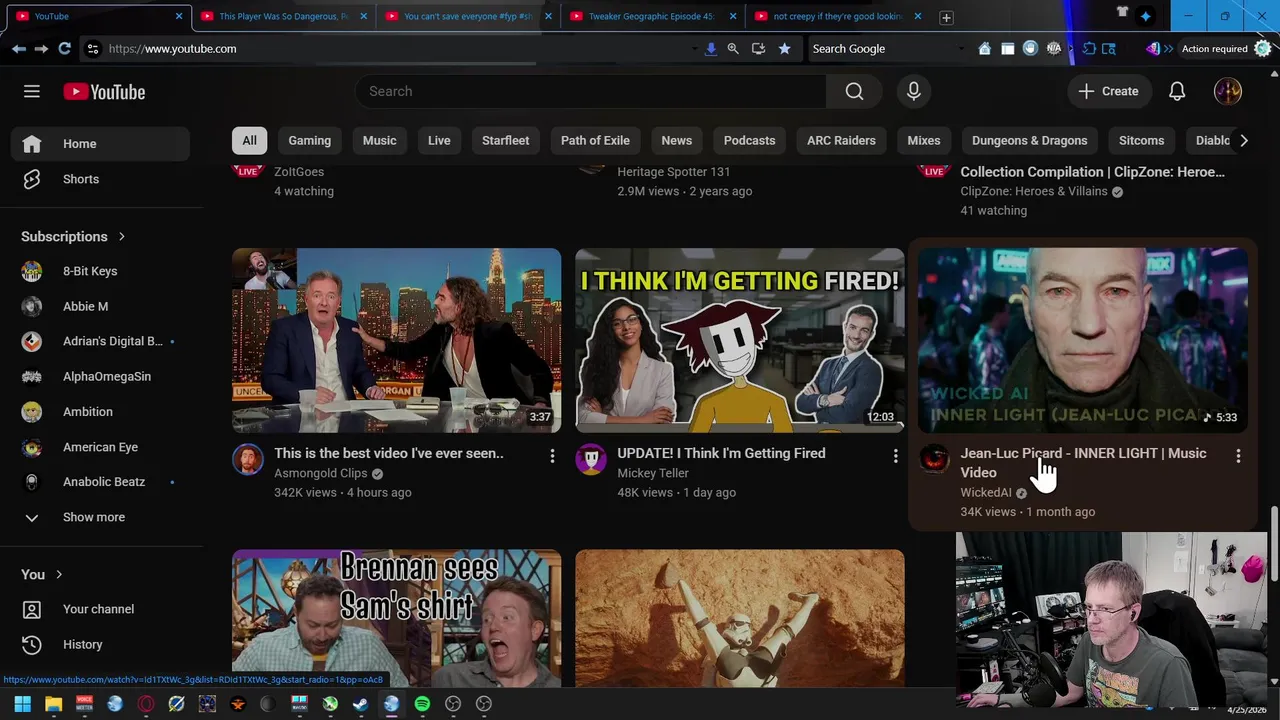The width and height of the screenshot is (1280, 720).
Task: Click the search magnifier button
Action: coord(854,91)
